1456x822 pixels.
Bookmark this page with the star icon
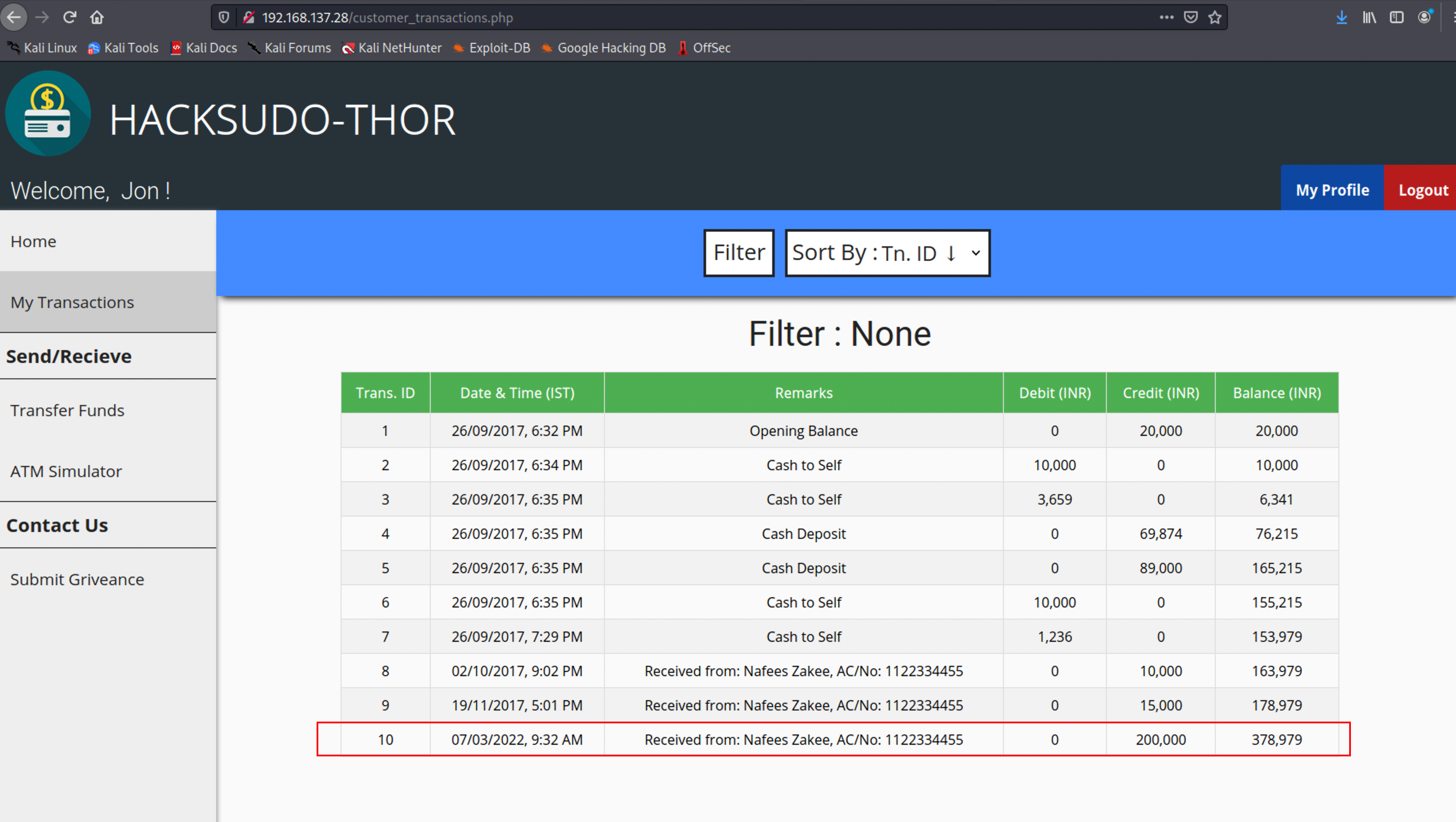tap(1215, 18)
